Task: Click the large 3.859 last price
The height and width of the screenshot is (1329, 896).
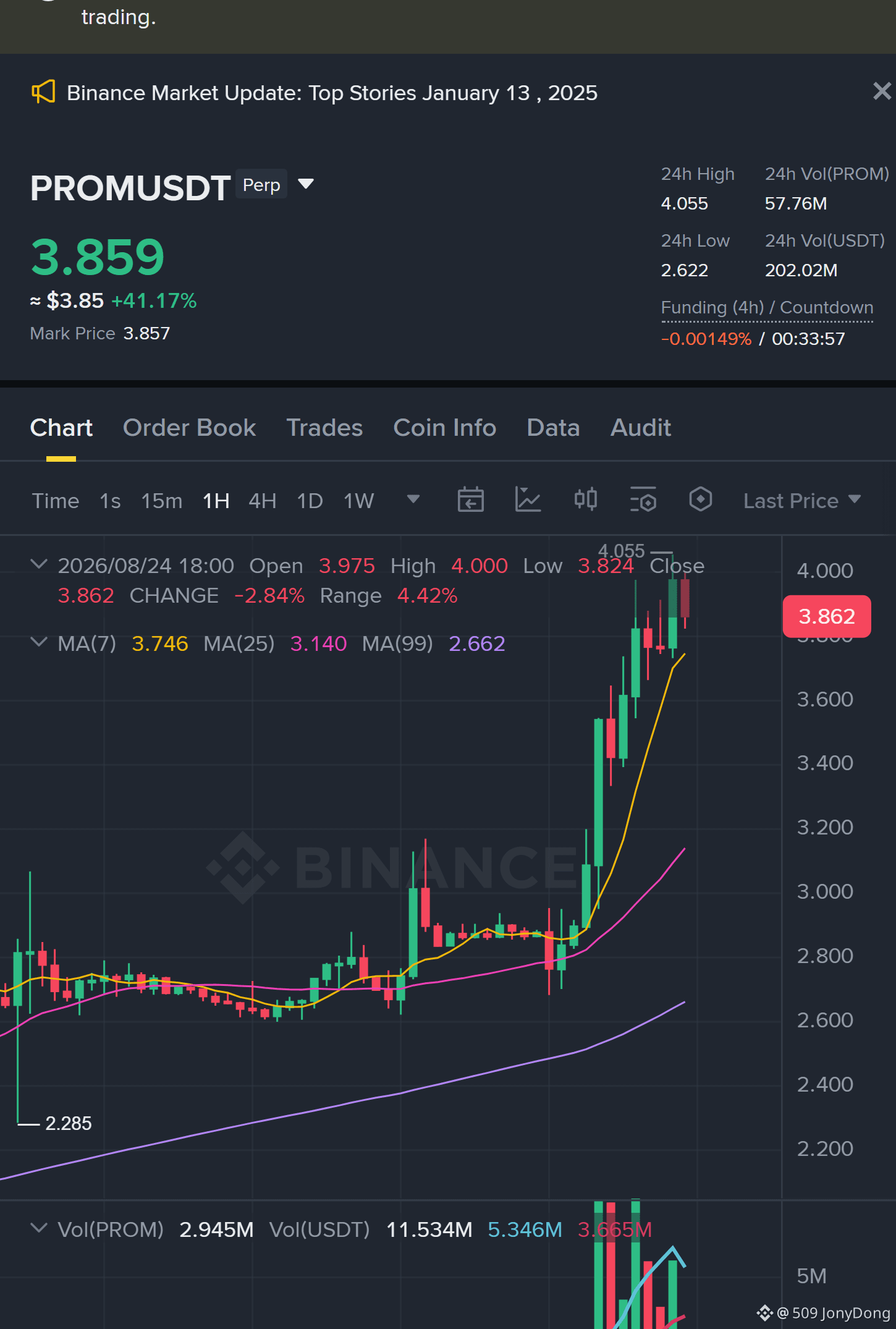Action: pyautogui.click(x=98, y=257)
